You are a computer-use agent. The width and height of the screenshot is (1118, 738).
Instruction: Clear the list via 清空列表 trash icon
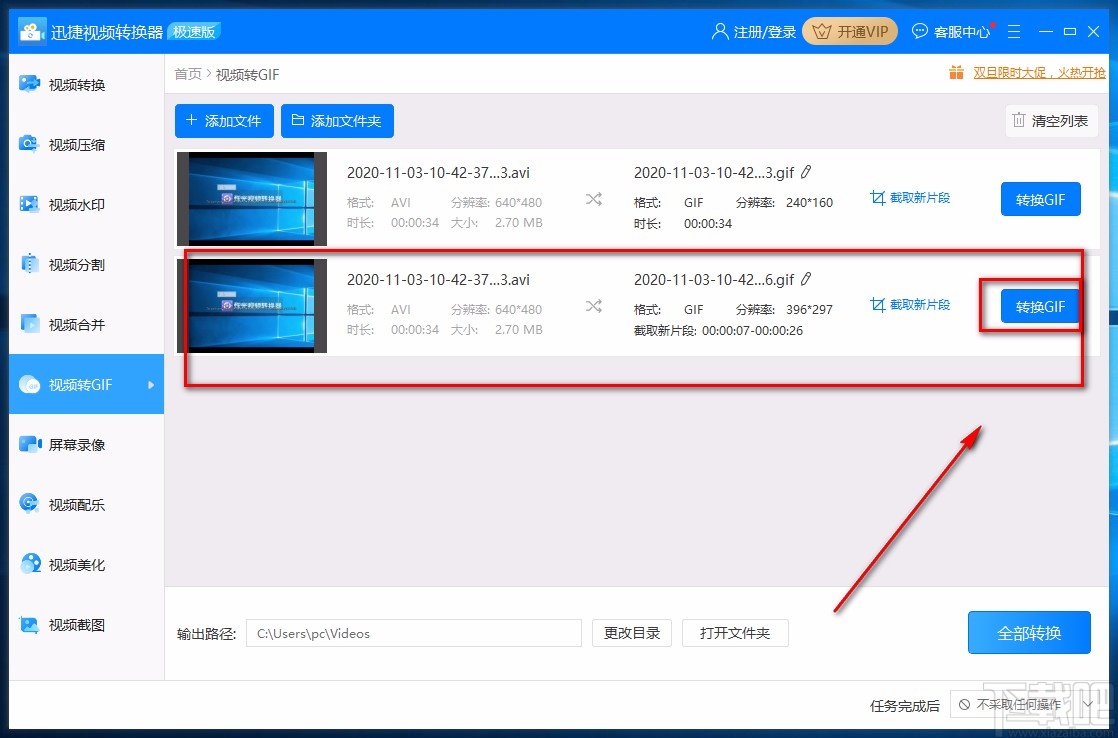coord(1051,120)
